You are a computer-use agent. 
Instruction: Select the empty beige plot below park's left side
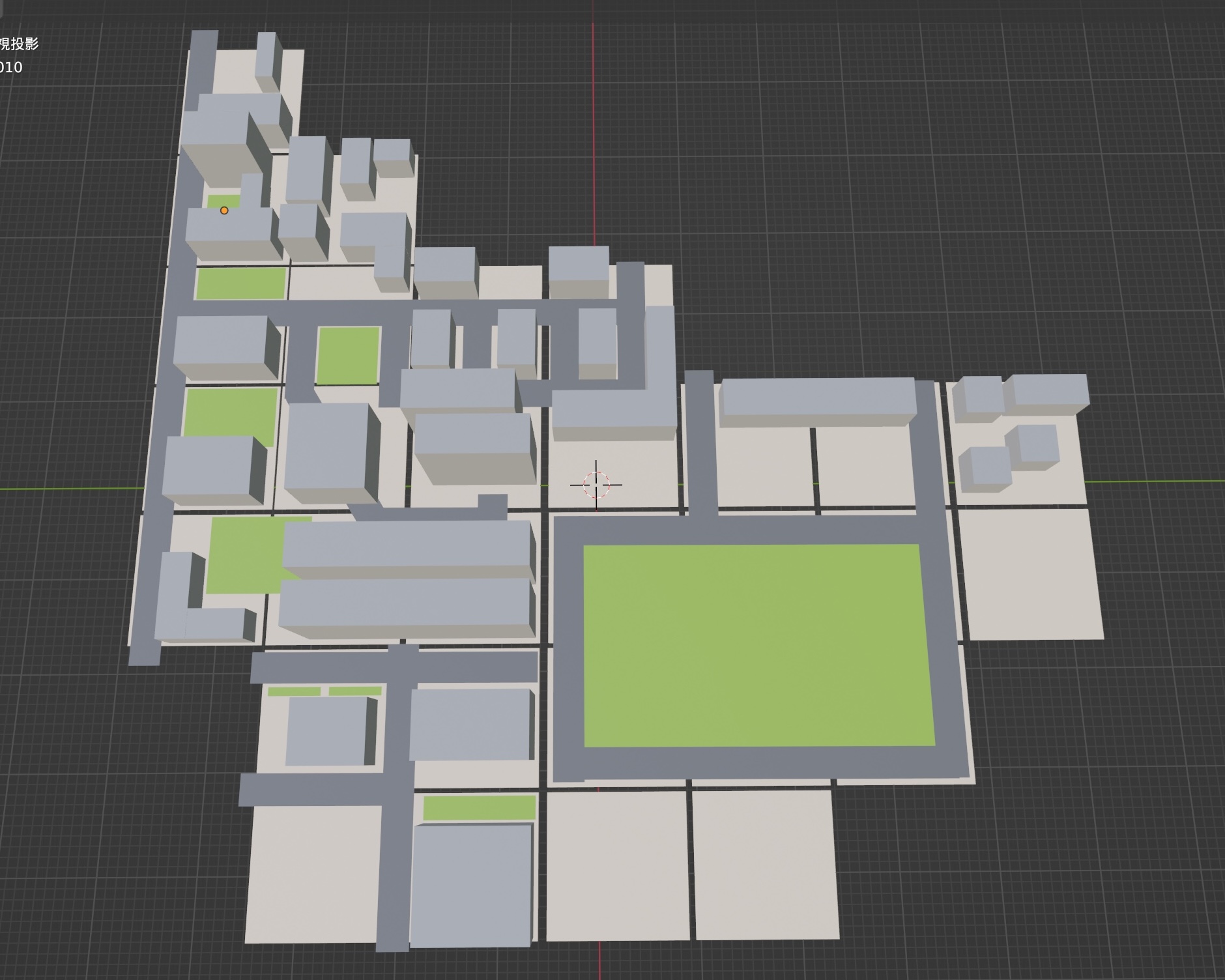[616, 863]
